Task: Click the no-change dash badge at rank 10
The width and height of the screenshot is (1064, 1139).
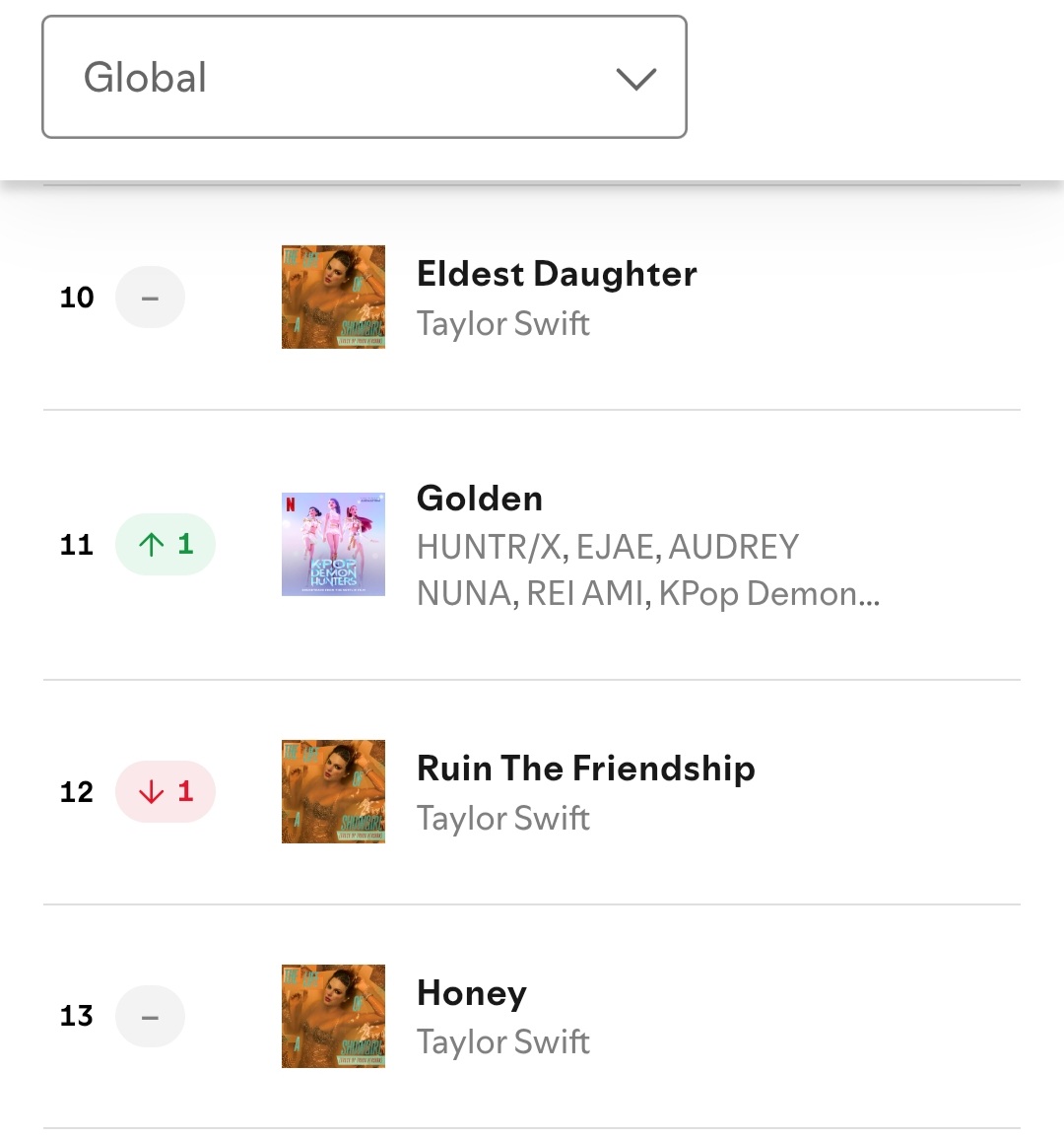Action: (151, 298)
